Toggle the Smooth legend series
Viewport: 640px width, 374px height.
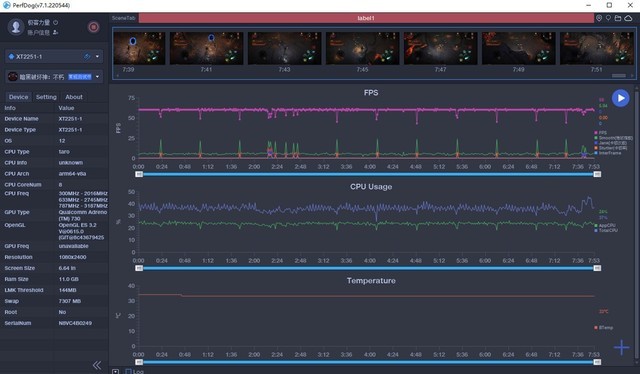(x=613, y=138)
